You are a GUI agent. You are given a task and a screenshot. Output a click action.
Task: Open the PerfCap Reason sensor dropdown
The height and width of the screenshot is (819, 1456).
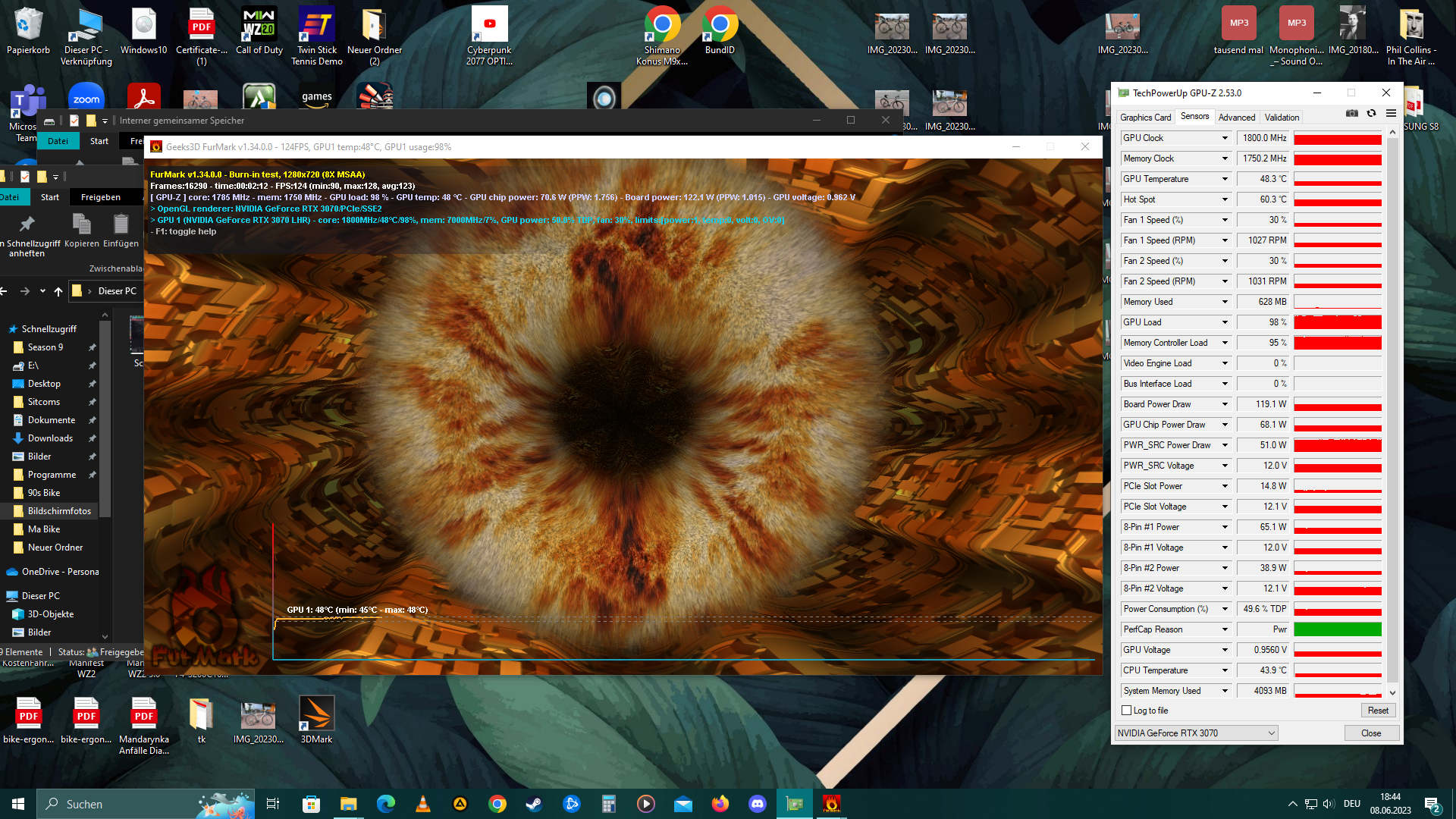click(x=1224, y=629)
